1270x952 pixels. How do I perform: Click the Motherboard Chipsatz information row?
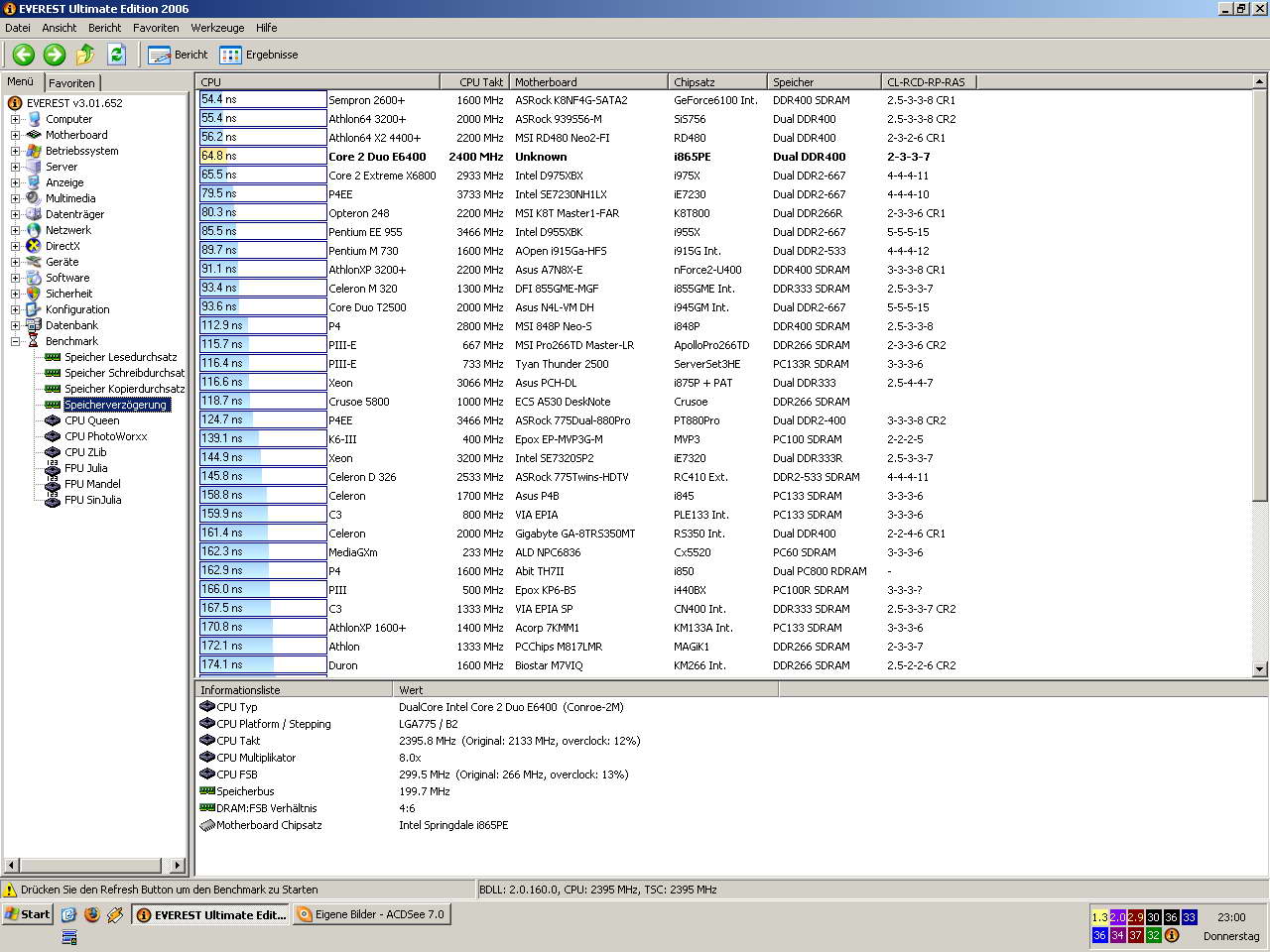(353, 825)
